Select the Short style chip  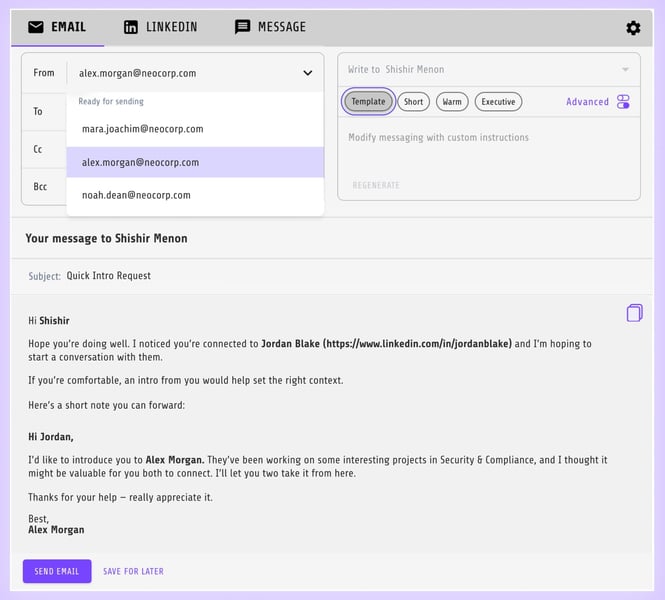pyautogui.click(x=413, y=102)
